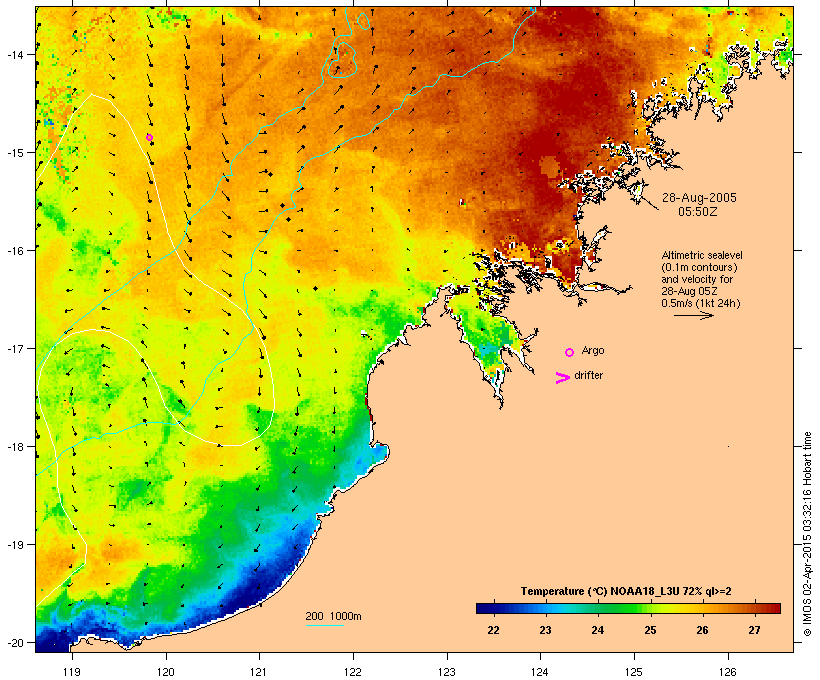The image size is (820, 680).
Task: Click the latitude label -14
Action: tap(14, 54)
